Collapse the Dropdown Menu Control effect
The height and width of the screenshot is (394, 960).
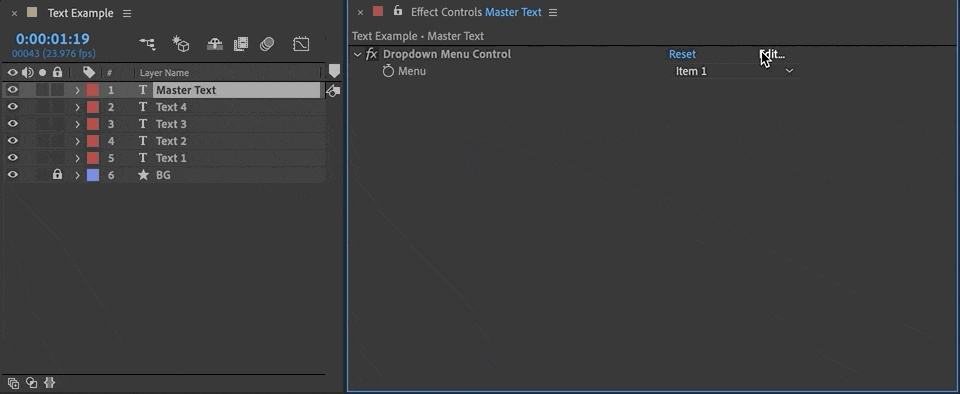(x=358, y=54)
